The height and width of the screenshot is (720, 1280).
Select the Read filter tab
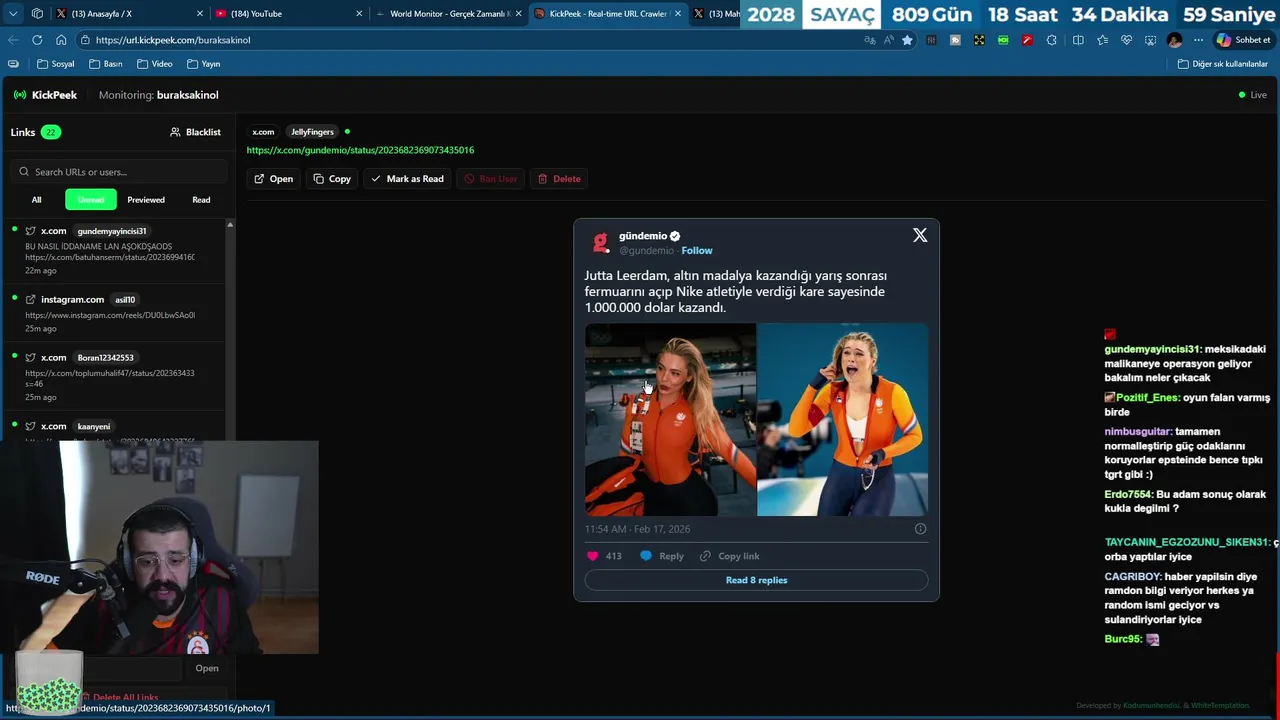click(201, 200)
